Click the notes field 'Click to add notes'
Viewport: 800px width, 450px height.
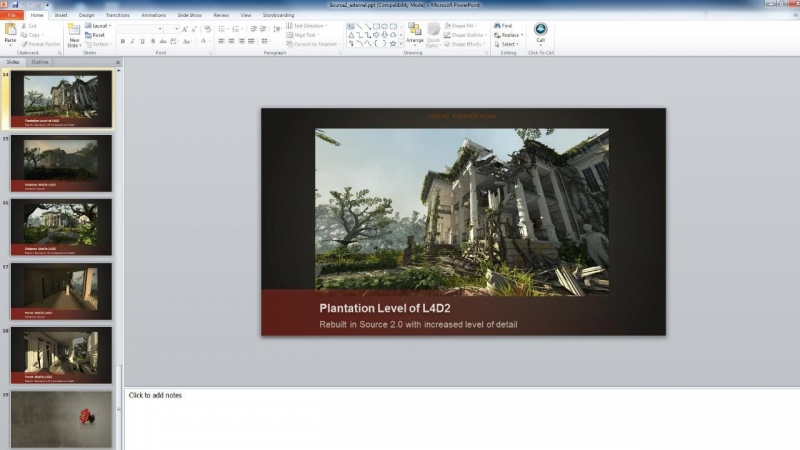coord(155,395)
